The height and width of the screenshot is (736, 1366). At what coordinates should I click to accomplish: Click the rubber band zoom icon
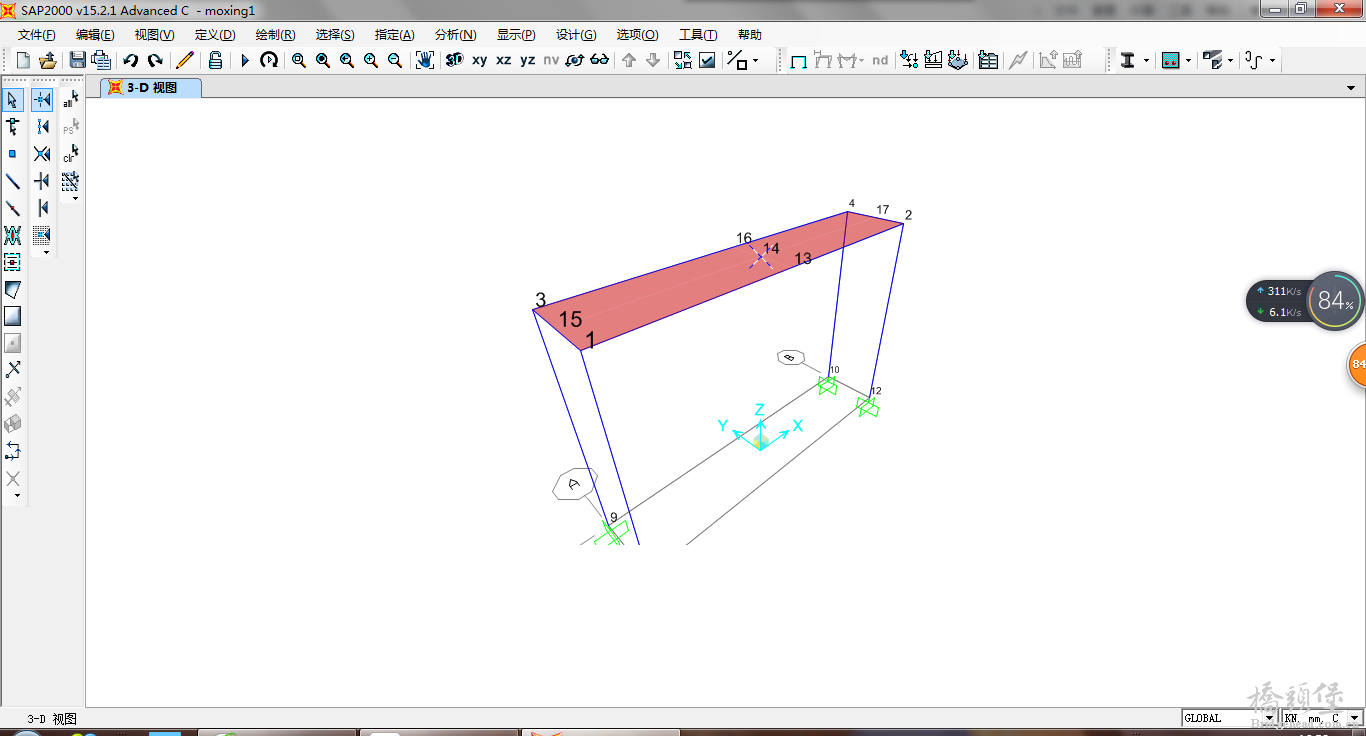[x=299, y=60]
